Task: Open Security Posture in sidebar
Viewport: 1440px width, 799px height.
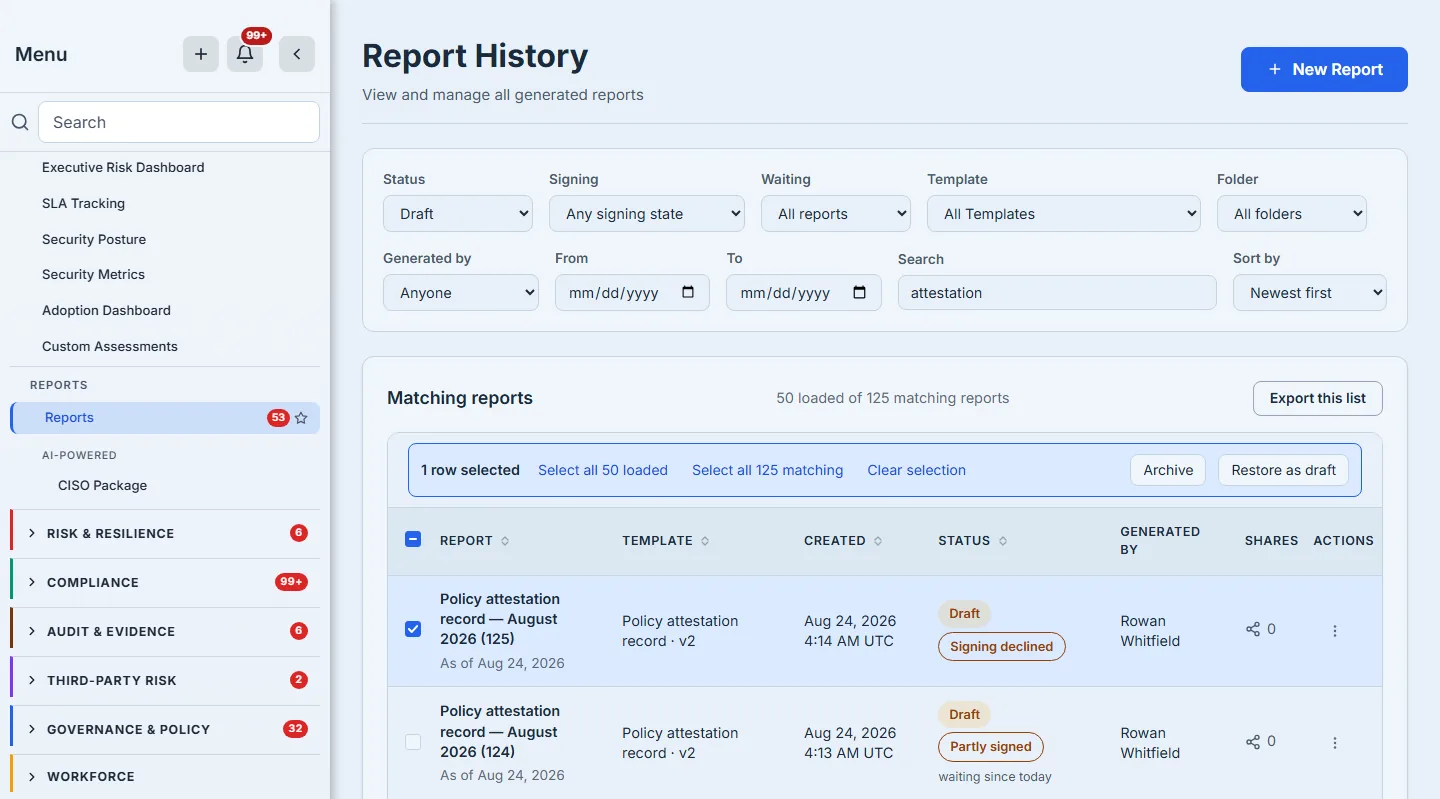Action: pyautogui.click(x=94, y=239)
